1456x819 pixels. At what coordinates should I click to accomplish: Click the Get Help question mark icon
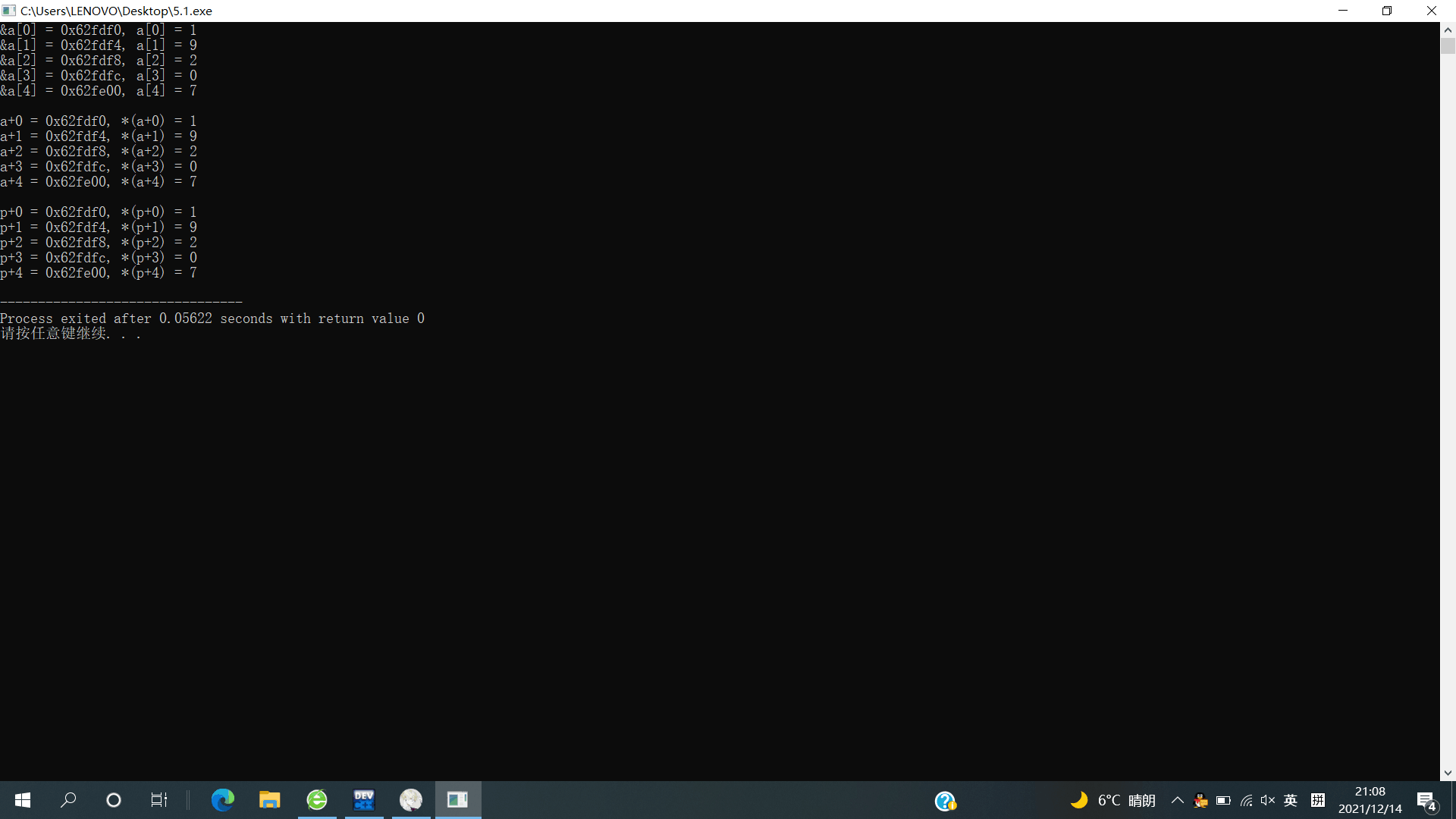[945, 801]
